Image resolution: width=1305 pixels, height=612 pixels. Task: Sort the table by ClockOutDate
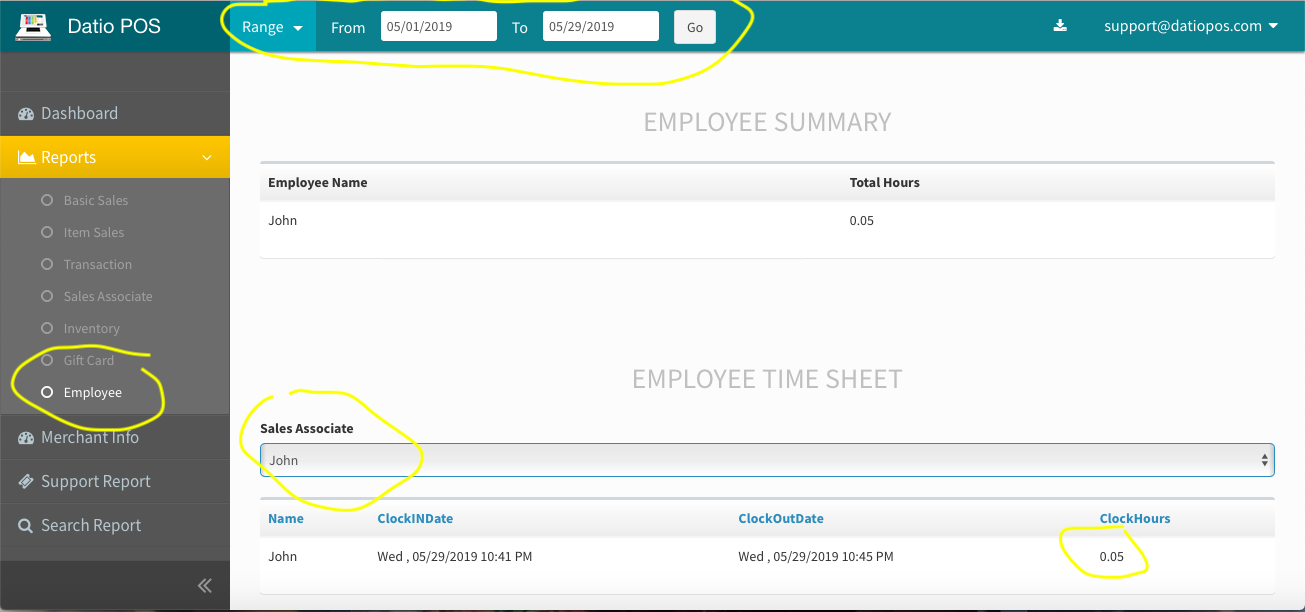(x=782, y=518)
